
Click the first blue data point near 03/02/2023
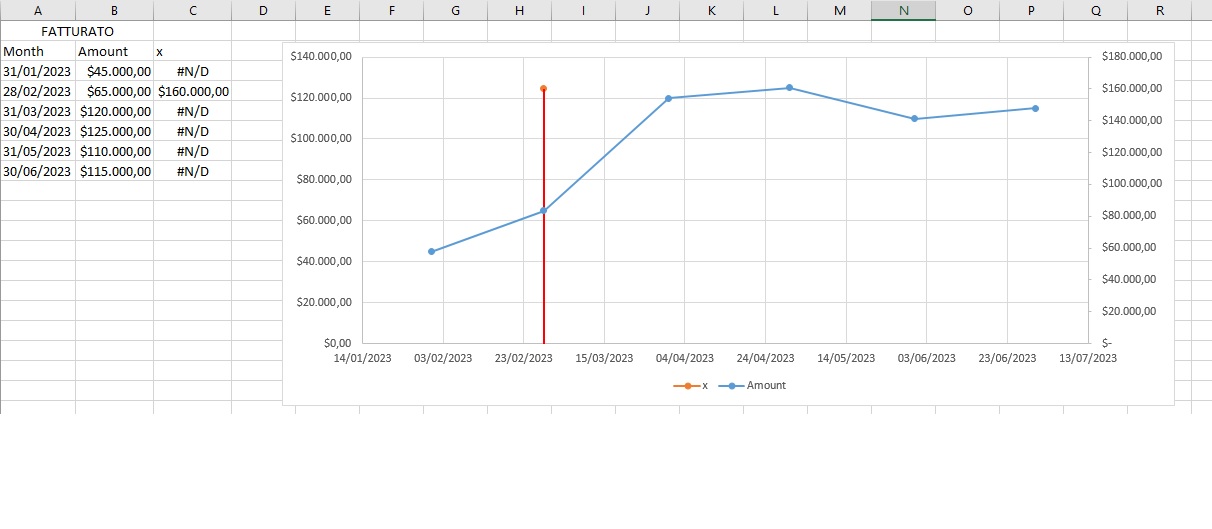(x=432, y=251)
